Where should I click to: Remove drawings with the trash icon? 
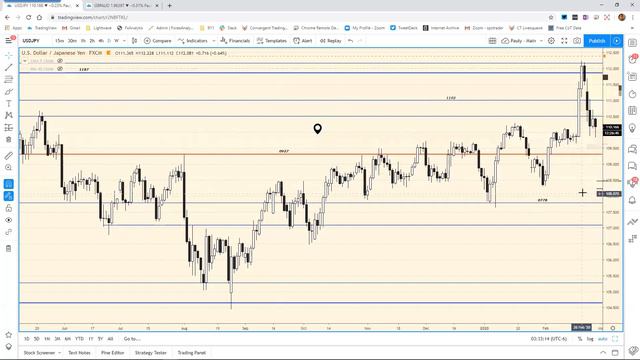pos(9,248)
